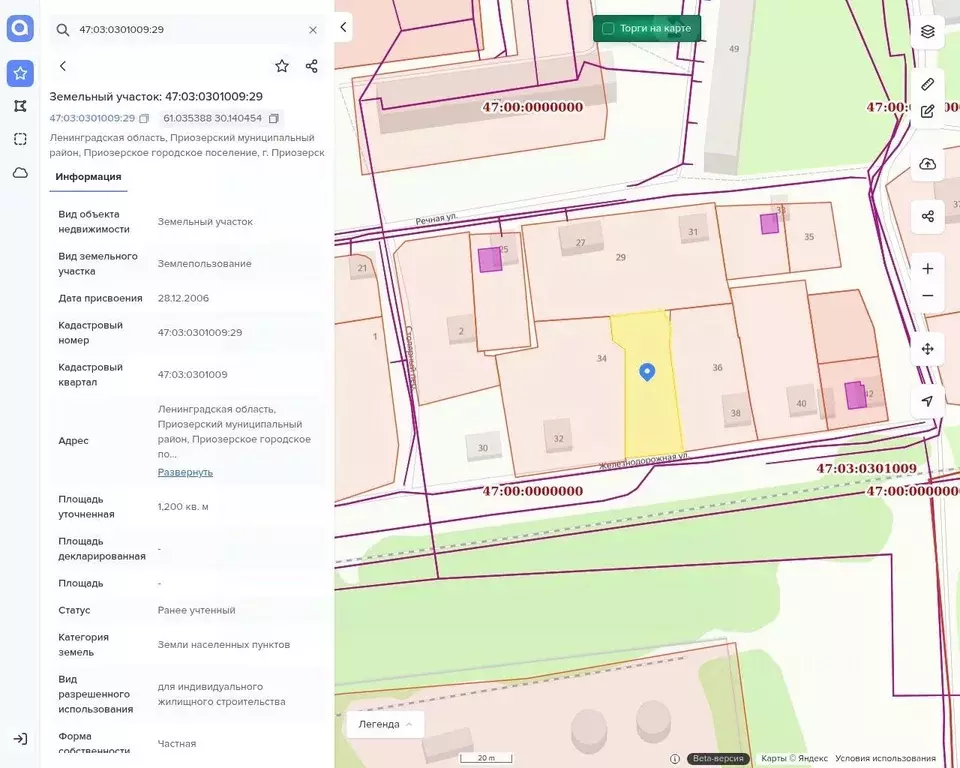Image resolution: width=960 pixels, height=768 pixels.
Task: Clear the search field text
Action: pyautogui.click(x=312, y=30)
